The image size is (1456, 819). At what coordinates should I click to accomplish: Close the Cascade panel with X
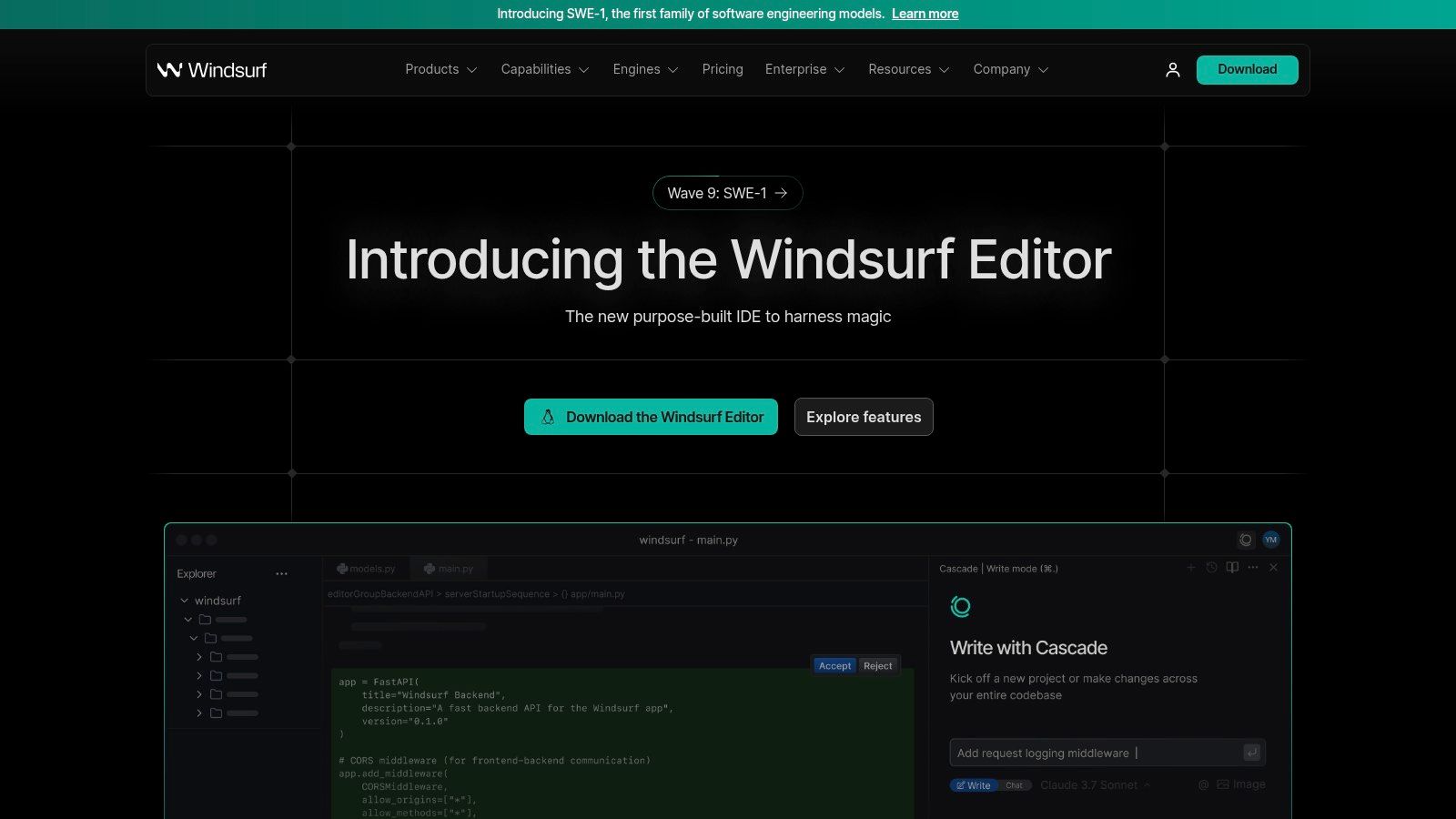[1274, 568]
